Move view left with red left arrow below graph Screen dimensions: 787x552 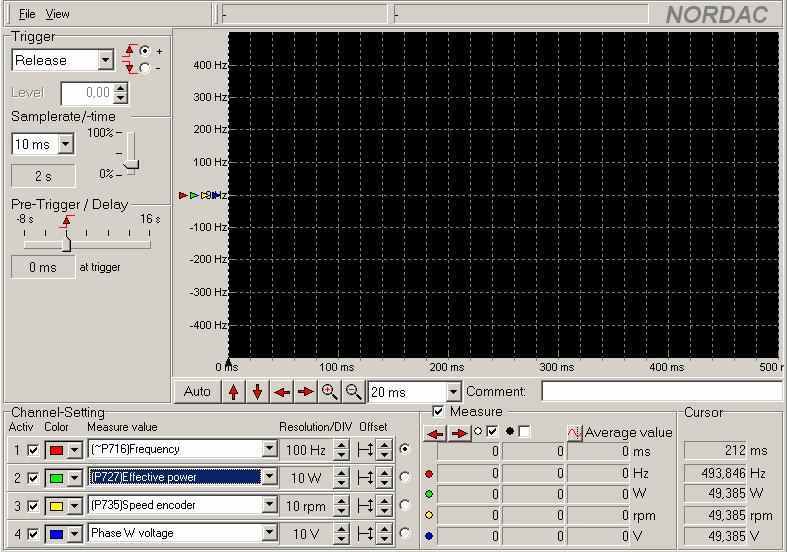coord(282,391)
